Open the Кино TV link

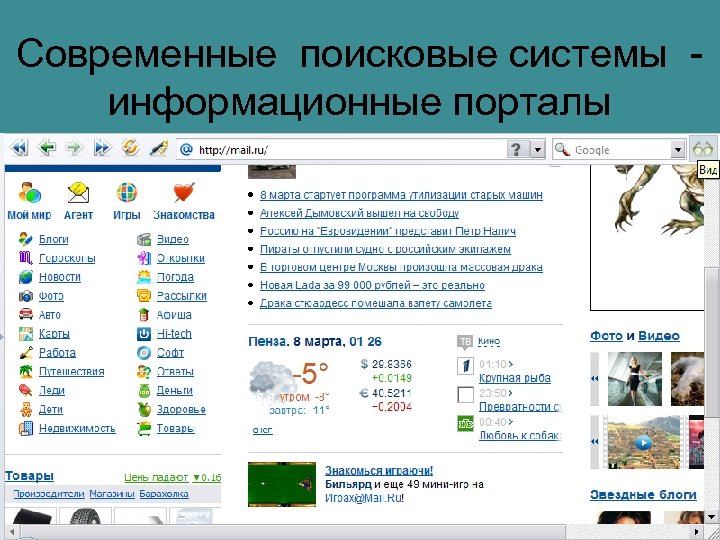(489, 341)
